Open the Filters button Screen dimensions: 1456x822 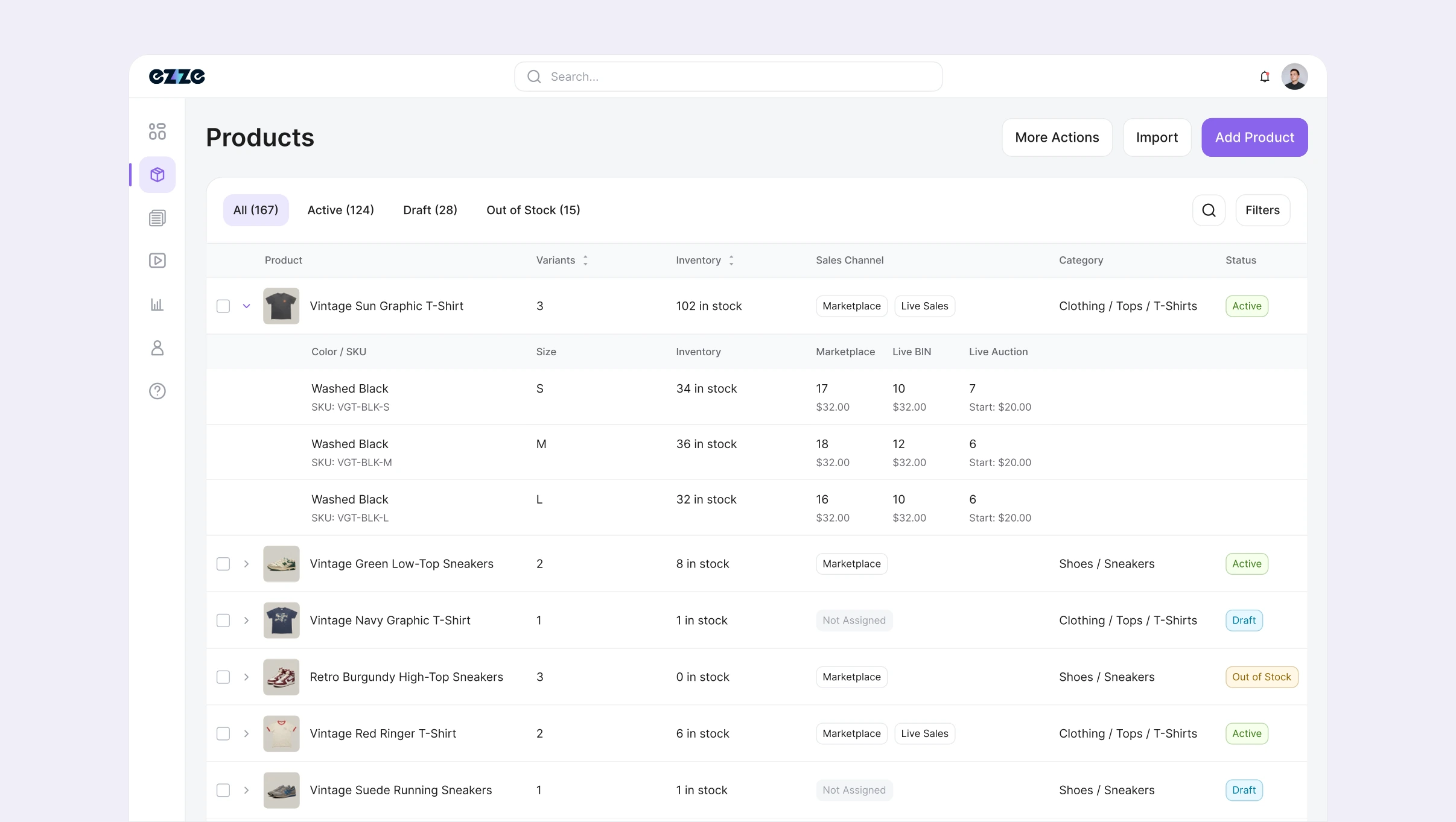1262,210
